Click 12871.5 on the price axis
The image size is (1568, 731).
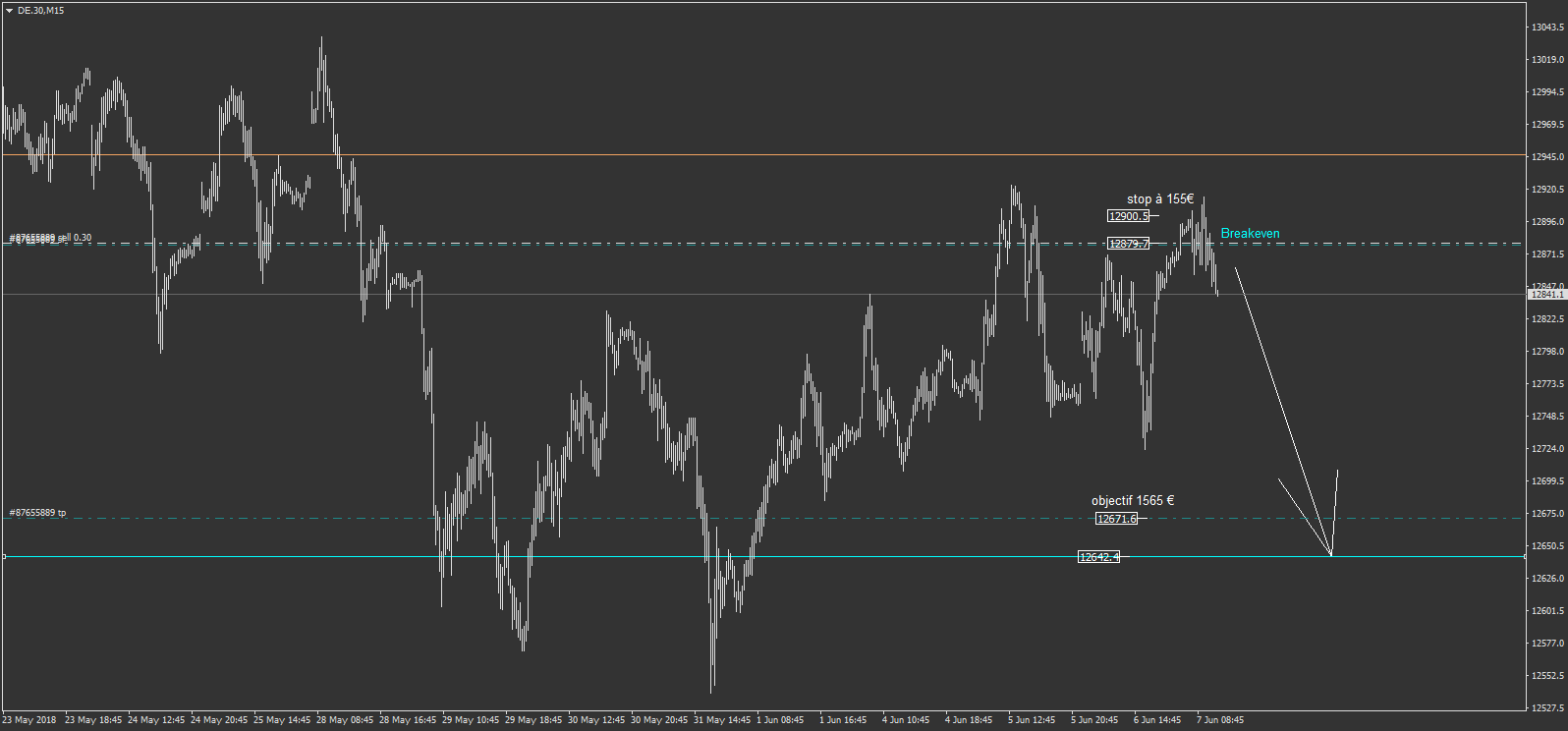pos(1547,254)
